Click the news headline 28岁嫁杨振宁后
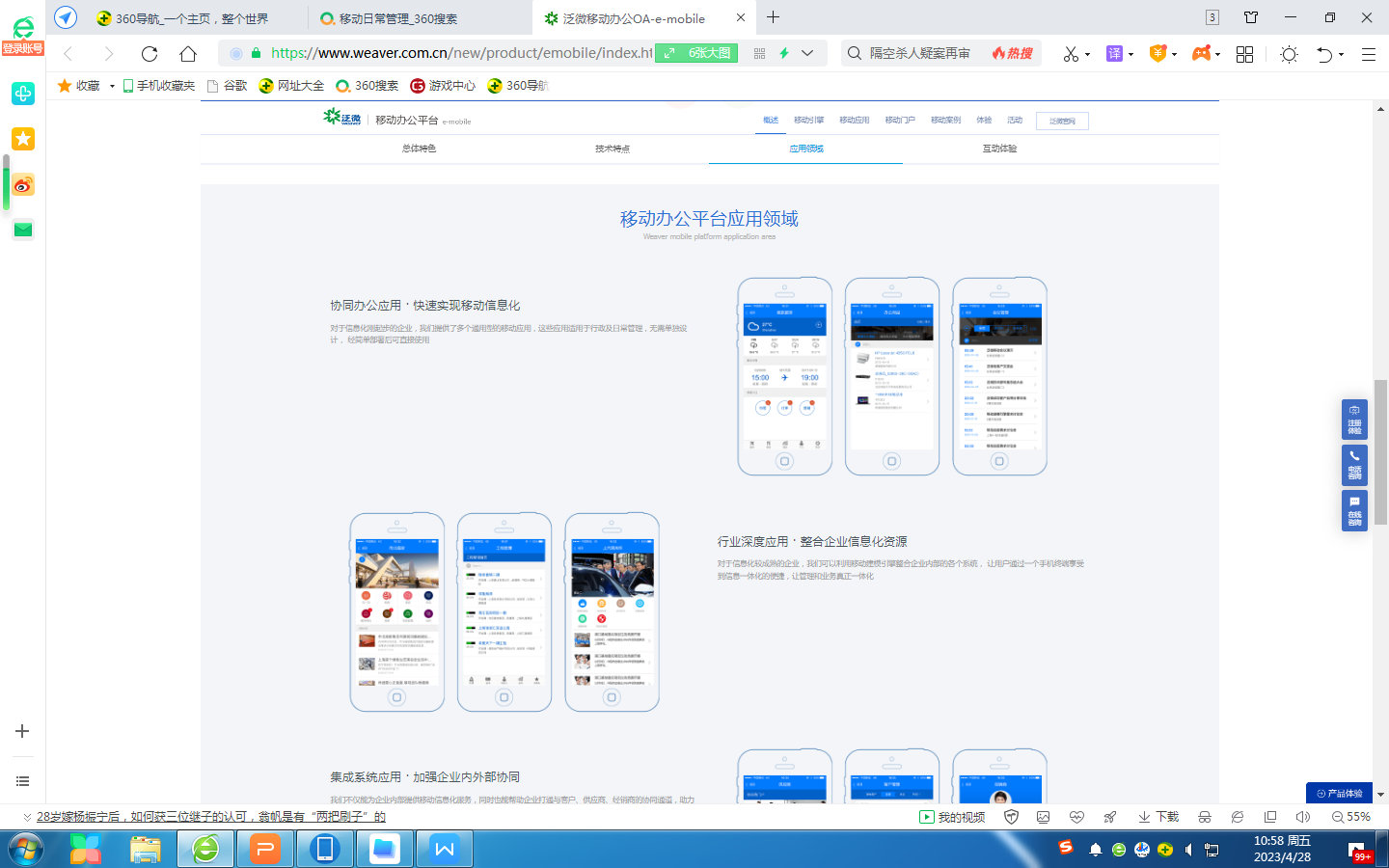Viewport: 1389px width, 868px height. [x=210, y=817]
